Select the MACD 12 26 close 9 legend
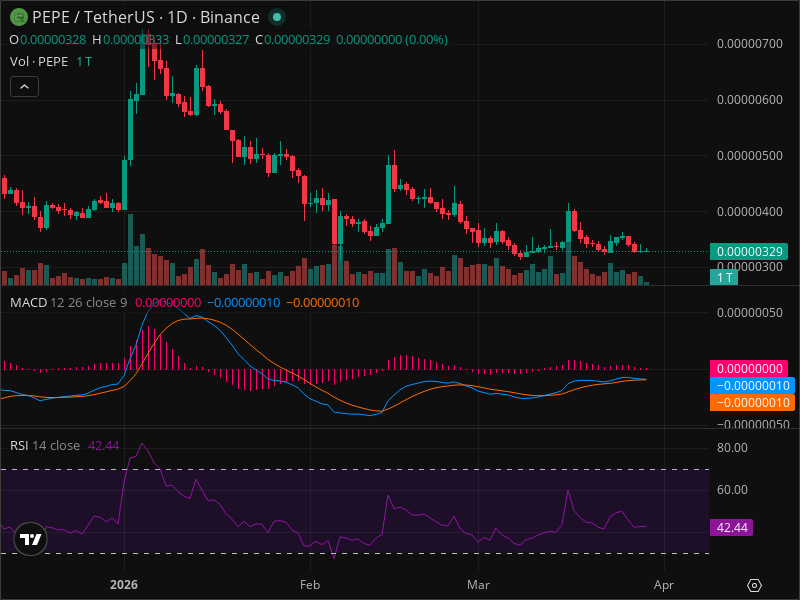Image resolution: width=800 pixels, height=600 pixels. click(x=68, y=303)
